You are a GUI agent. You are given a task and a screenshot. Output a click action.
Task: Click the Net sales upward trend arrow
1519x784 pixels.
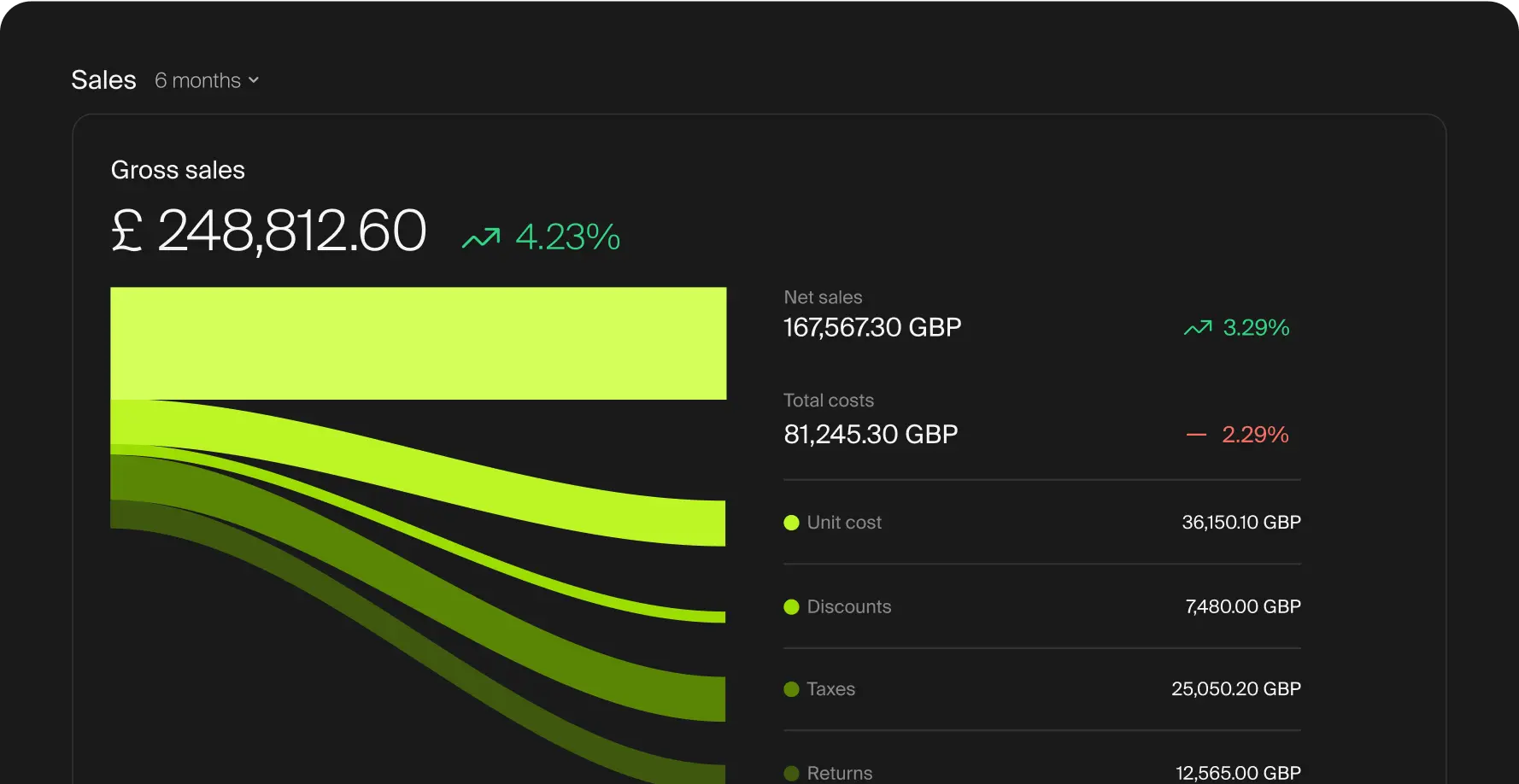tap(1197, 328)
